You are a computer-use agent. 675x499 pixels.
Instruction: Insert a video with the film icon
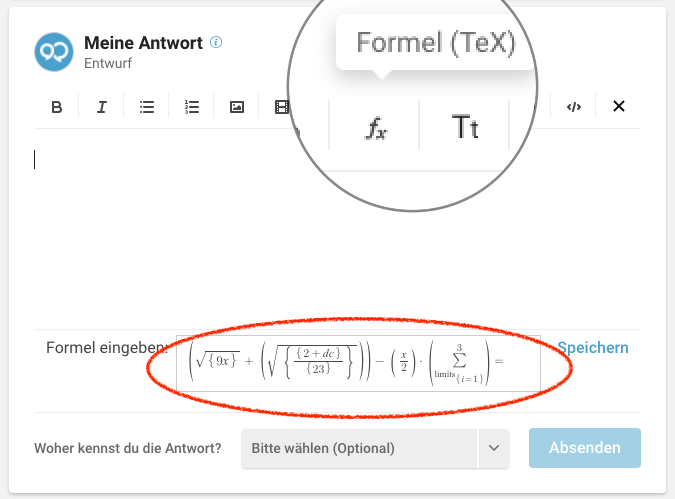click(282, 107)
